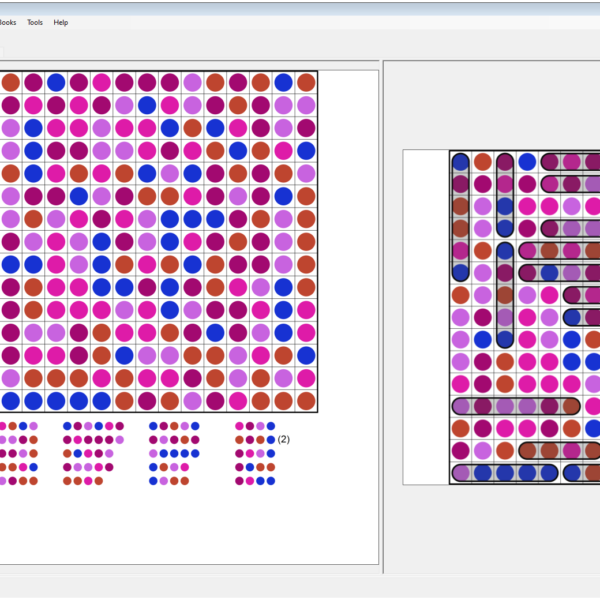Click the bottom-left blue circle in left puzzle grid

pos(11,400)
